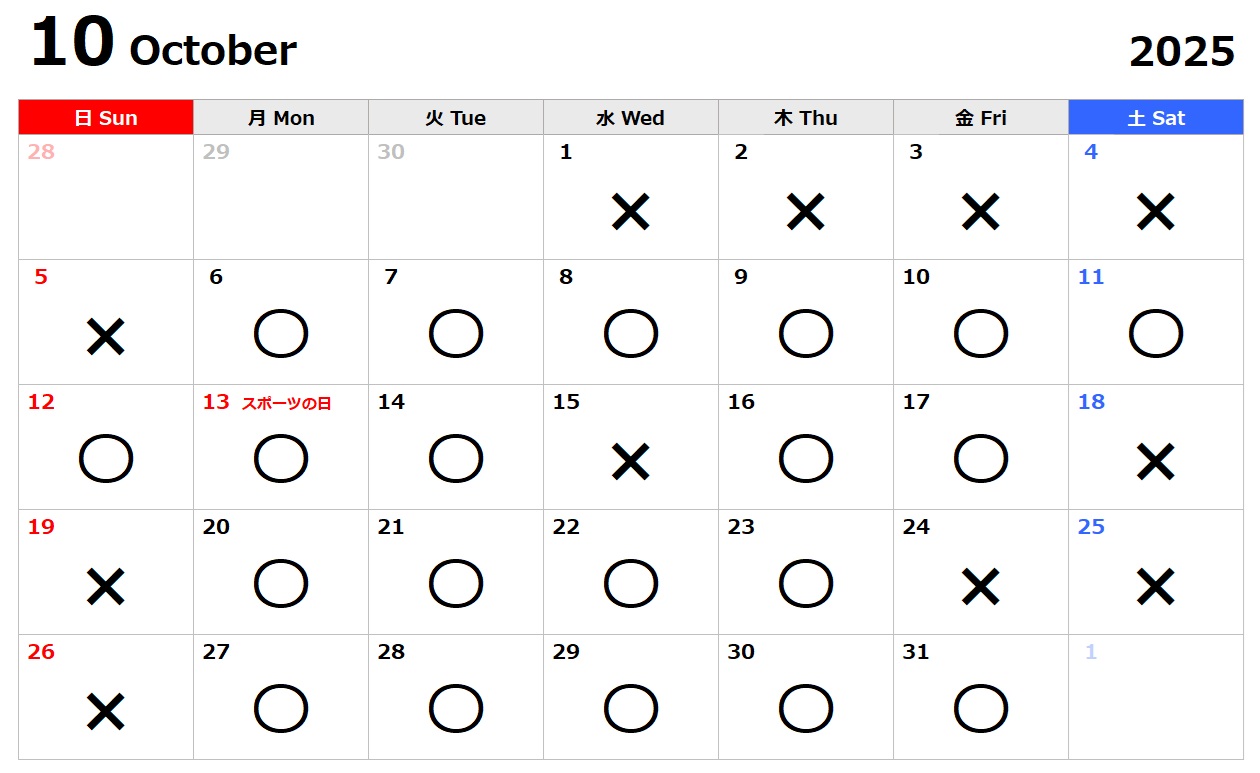Select the circle on Sunday October 12
Screen dimensions: 1260x773
click(106, 459)
